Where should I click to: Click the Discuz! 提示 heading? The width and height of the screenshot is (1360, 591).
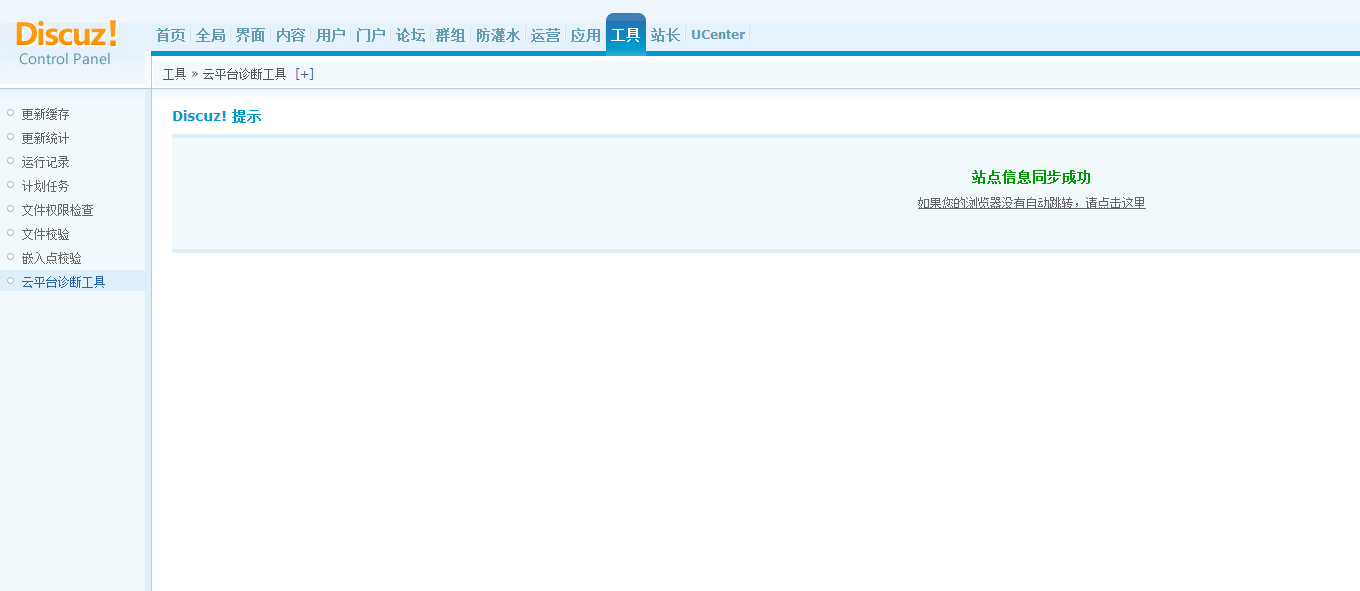point(217,116)
